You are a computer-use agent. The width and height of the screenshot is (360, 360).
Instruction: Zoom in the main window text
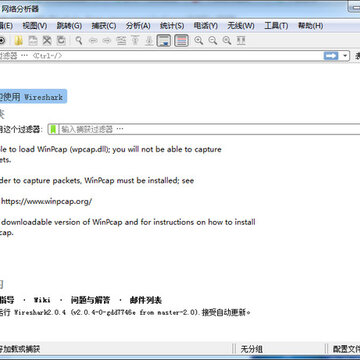199,41
